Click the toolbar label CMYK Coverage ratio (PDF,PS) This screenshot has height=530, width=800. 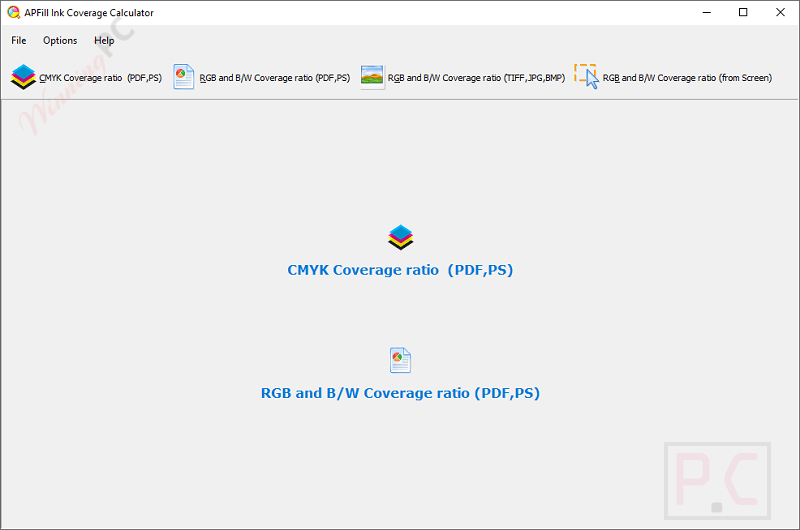coord(101,78)
